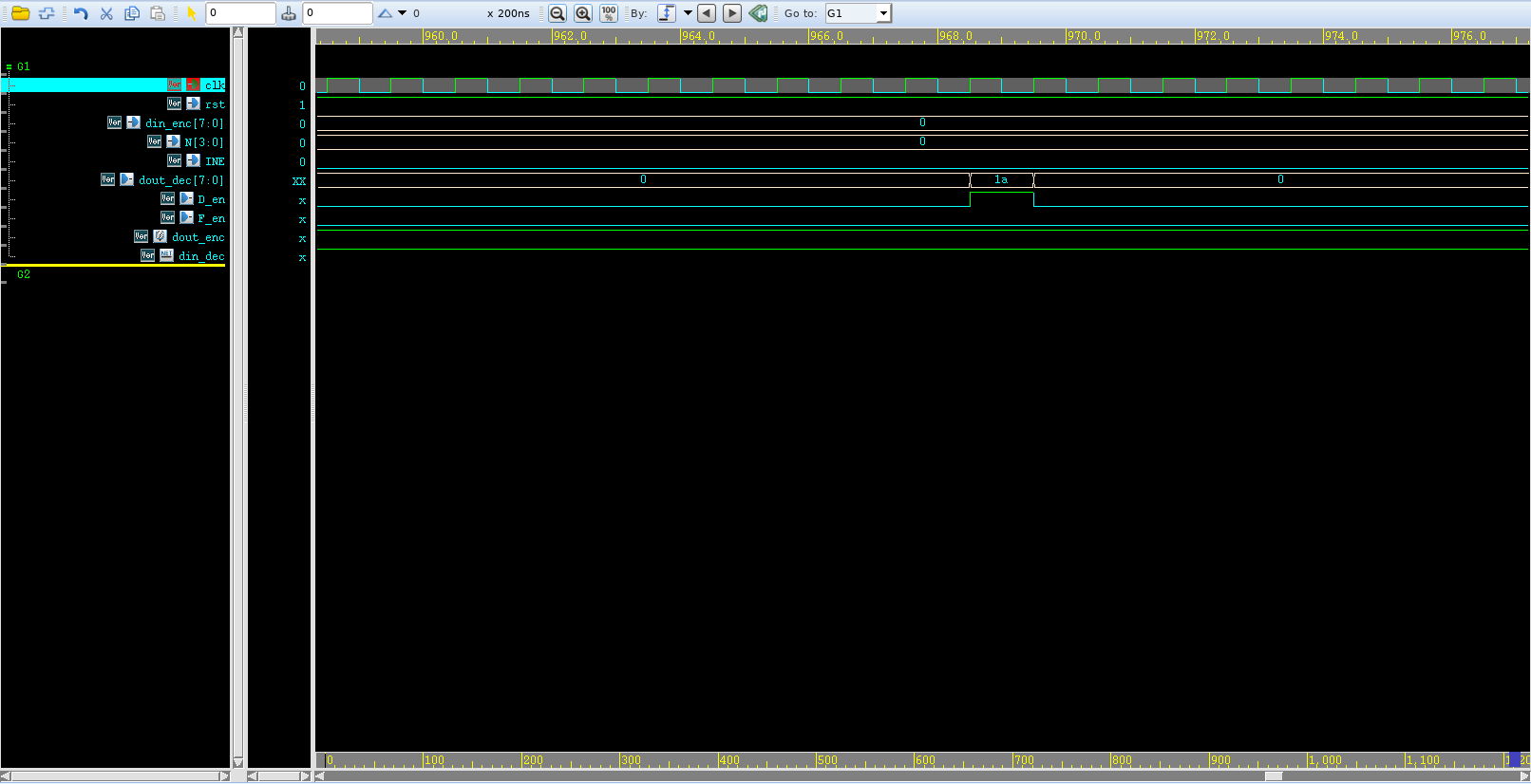1531x784 pixels.
Task: Select the clk signal row
Action: click(x=115, y=84)
